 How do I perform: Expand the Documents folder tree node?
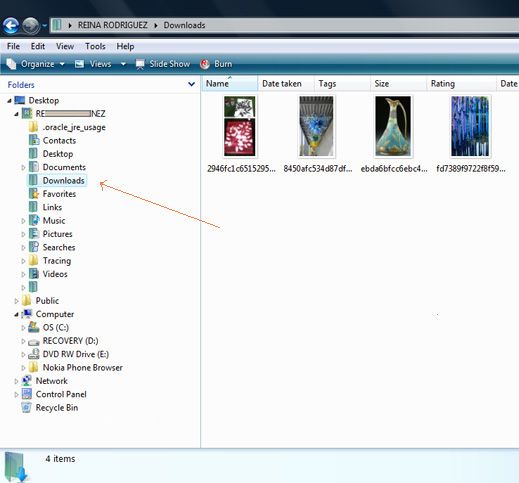[23, 167]
